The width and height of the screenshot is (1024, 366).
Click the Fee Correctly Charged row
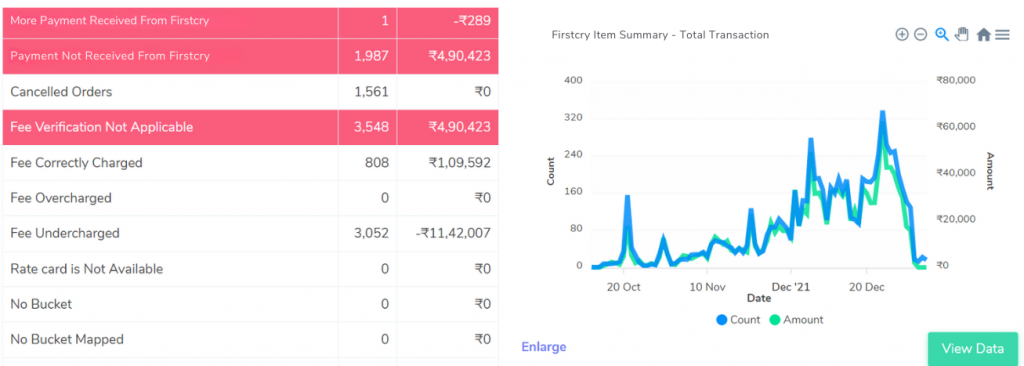tap(251, 163)
